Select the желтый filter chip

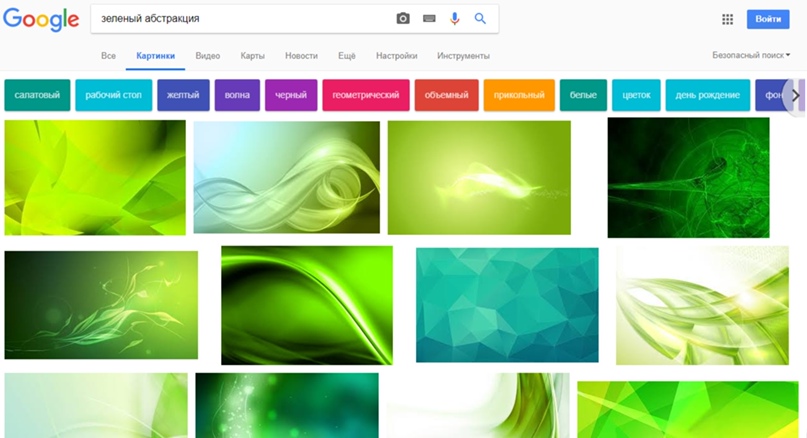(183, 95)
